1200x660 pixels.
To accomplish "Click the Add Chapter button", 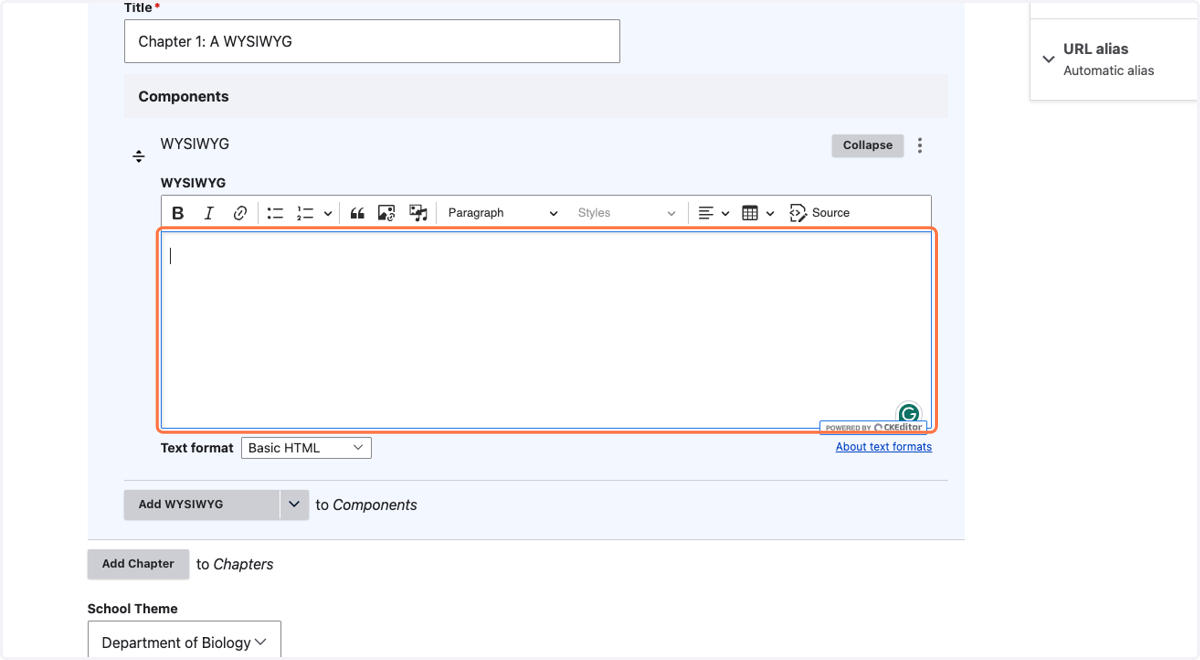I will [x=138, y=564].
